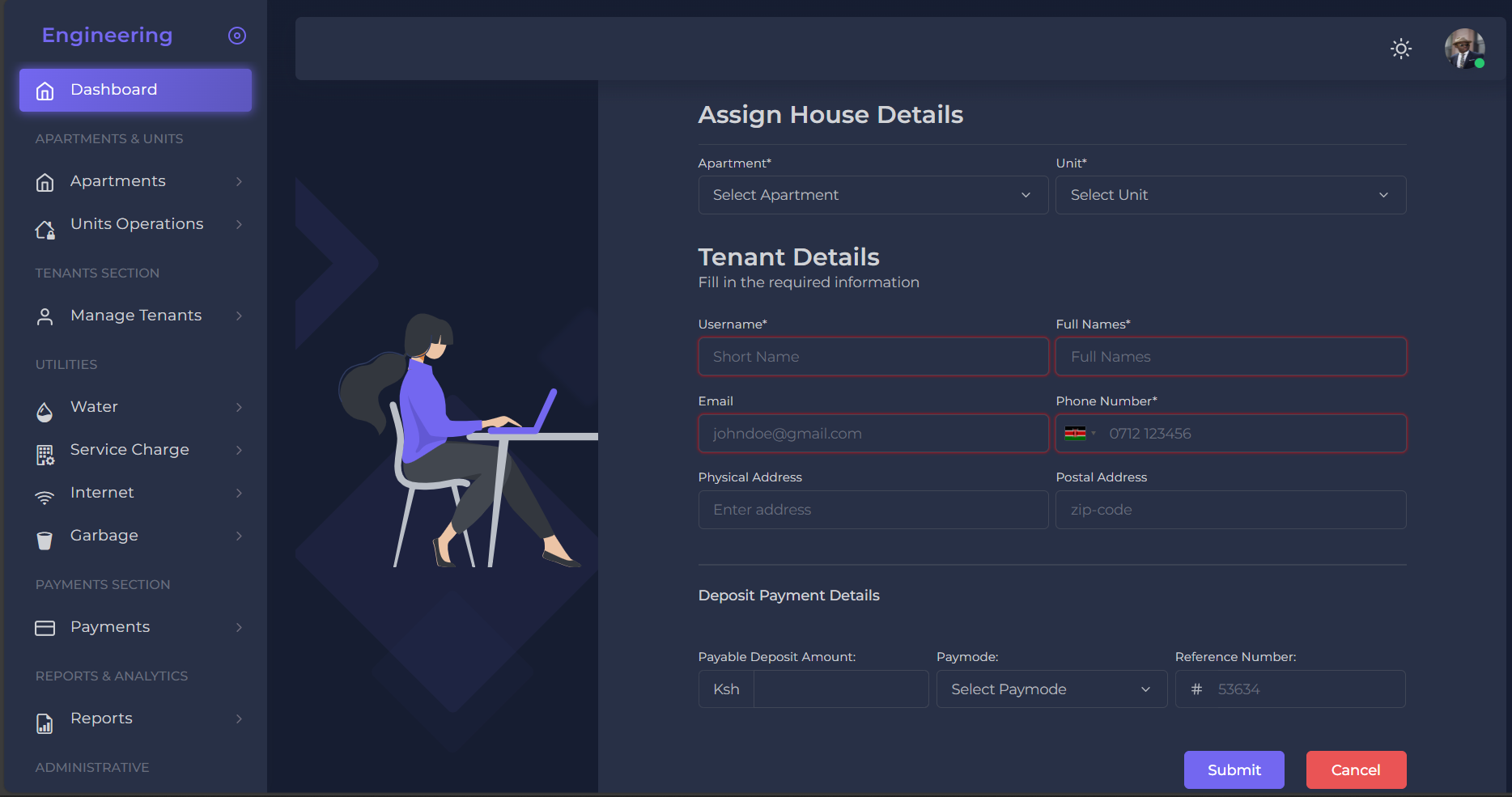Open the user profile avatar
This screenshot has height=797, width=1512.
1465,49
